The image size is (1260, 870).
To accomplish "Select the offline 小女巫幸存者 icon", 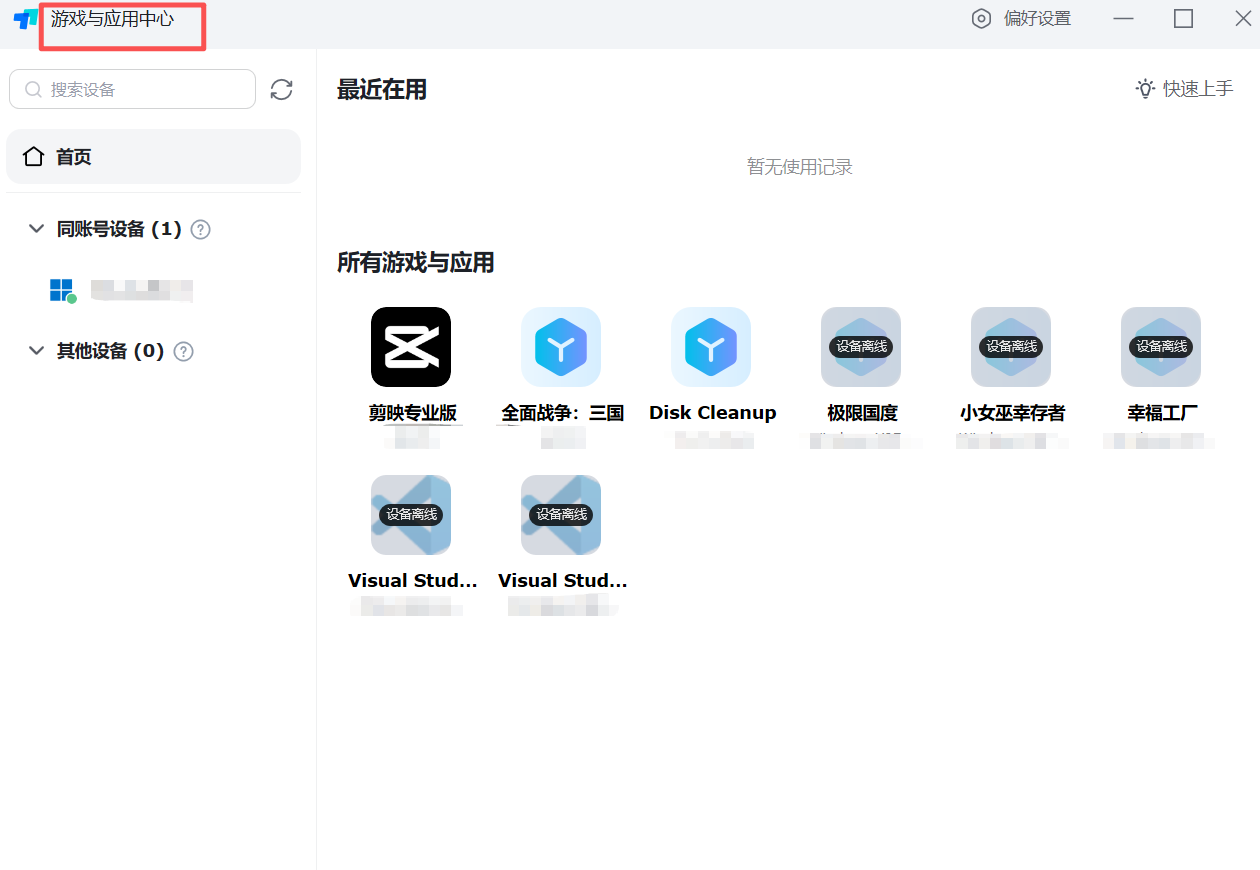I will (1011, 347).
